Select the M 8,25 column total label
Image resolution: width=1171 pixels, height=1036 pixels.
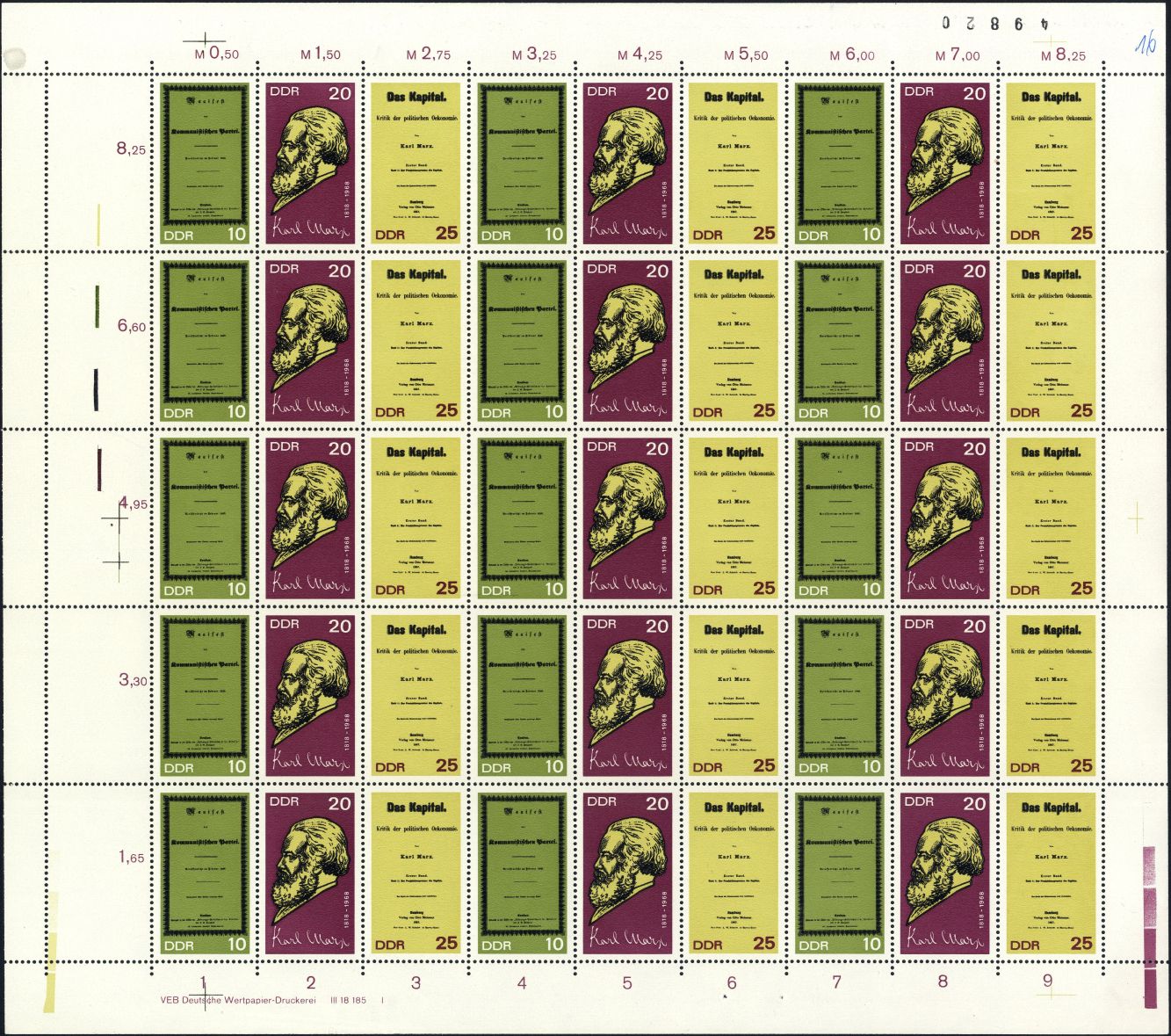1063,55
